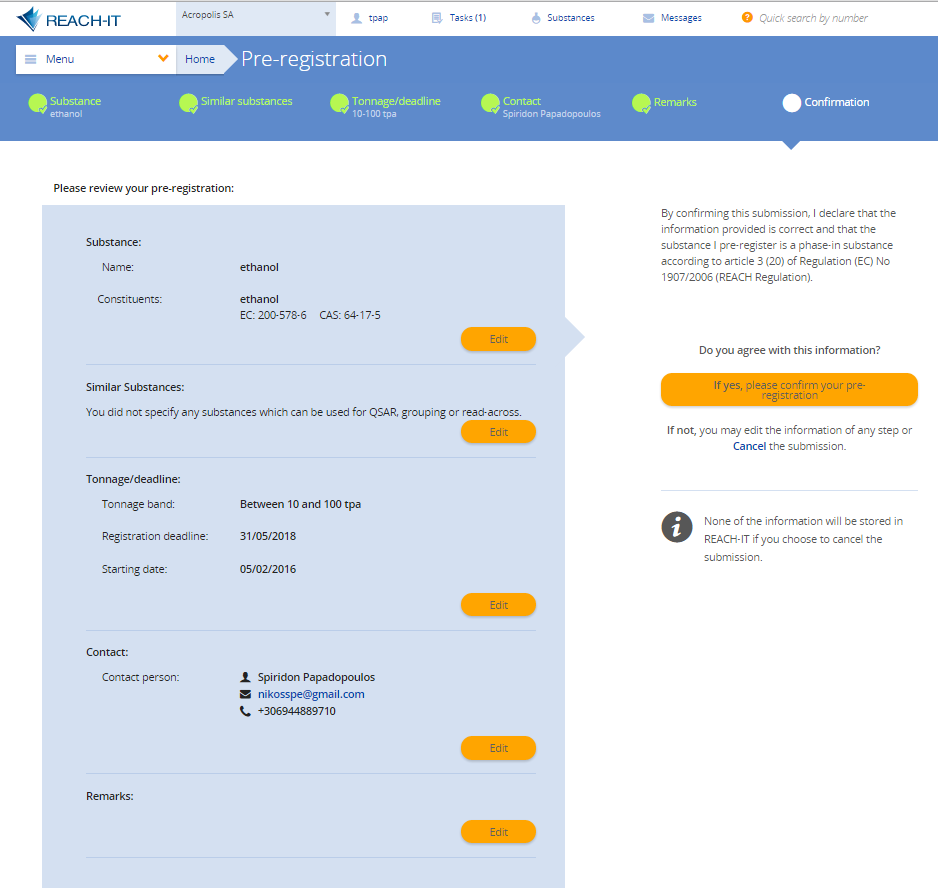Open tpap user menu
938x888 pixels.
pyautogui.click(x=378, y=18)
